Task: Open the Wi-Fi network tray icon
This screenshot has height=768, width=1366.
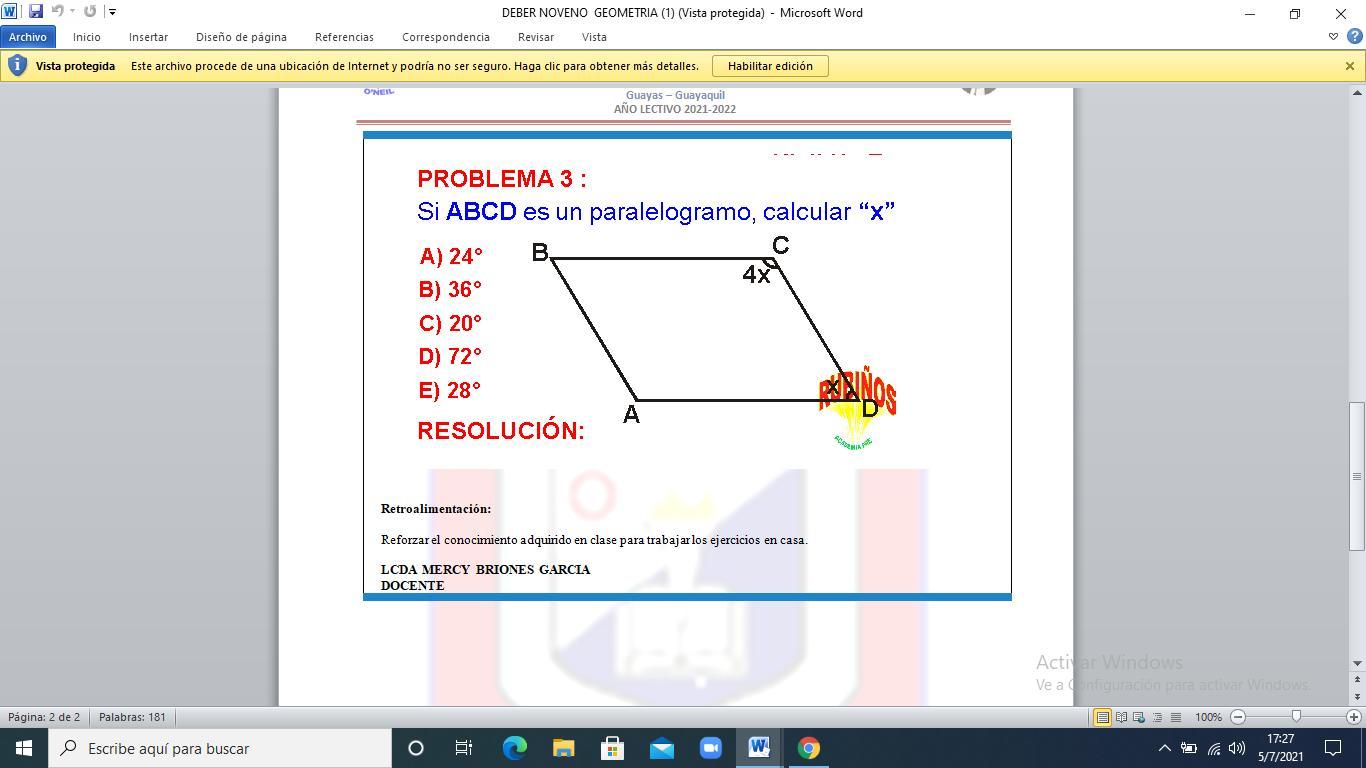Action: click(x=1214, y=748)
